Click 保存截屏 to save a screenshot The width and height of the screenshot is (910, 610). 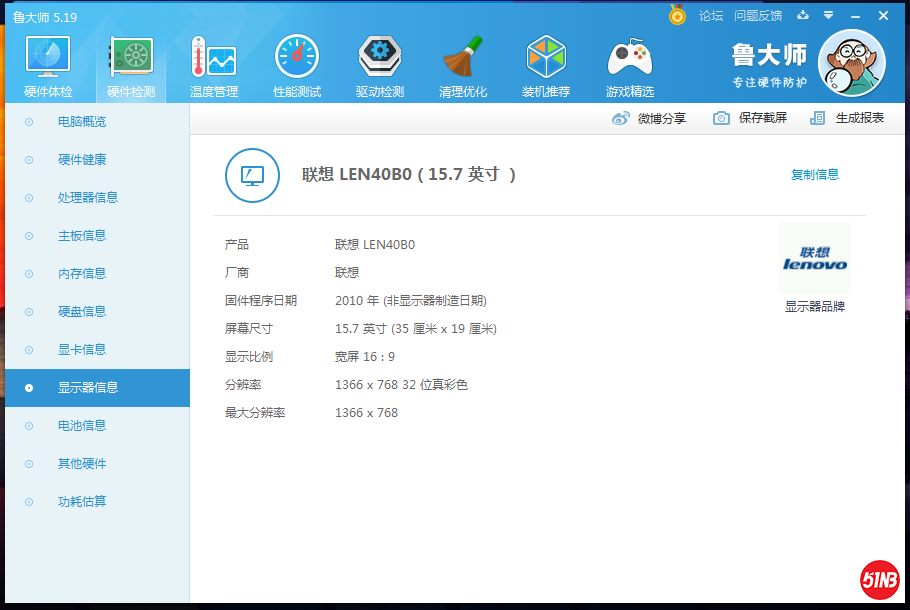click(x=750, y=118)
